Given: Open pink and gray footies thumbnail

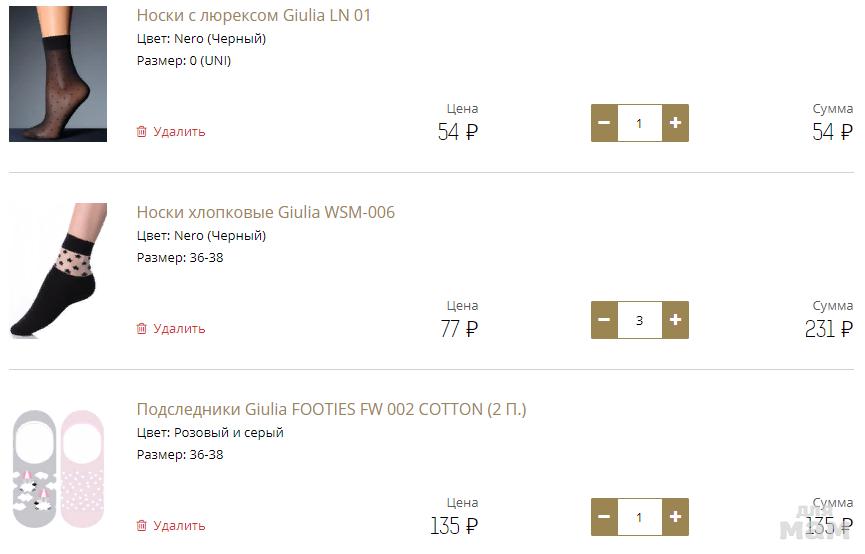Looking at the screenshot, I should pos(58,468).
